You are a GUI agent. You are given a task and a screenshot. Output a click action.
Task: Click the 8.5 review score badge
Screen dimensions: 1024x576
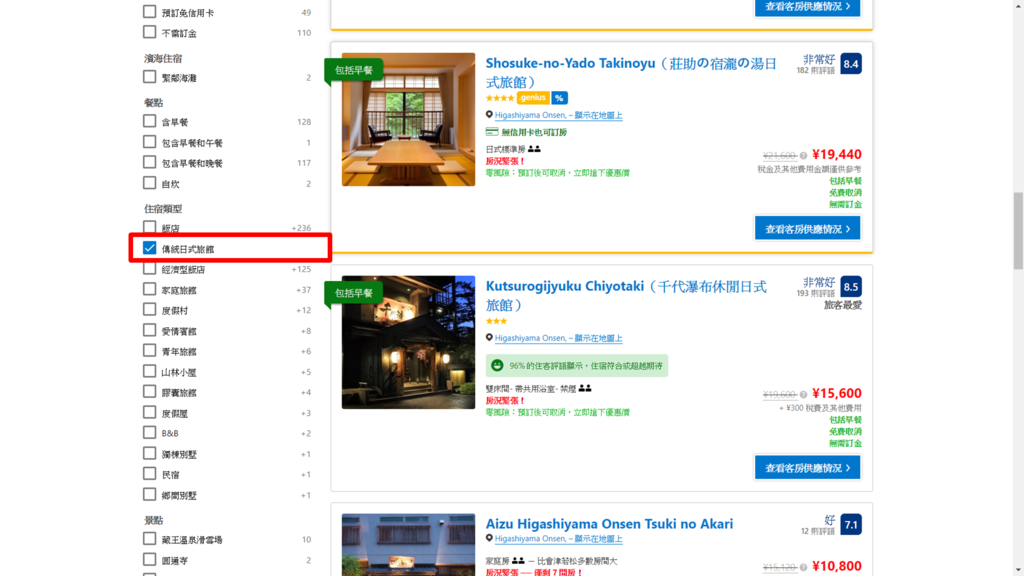pyautogui.click(x=851, y=287)
